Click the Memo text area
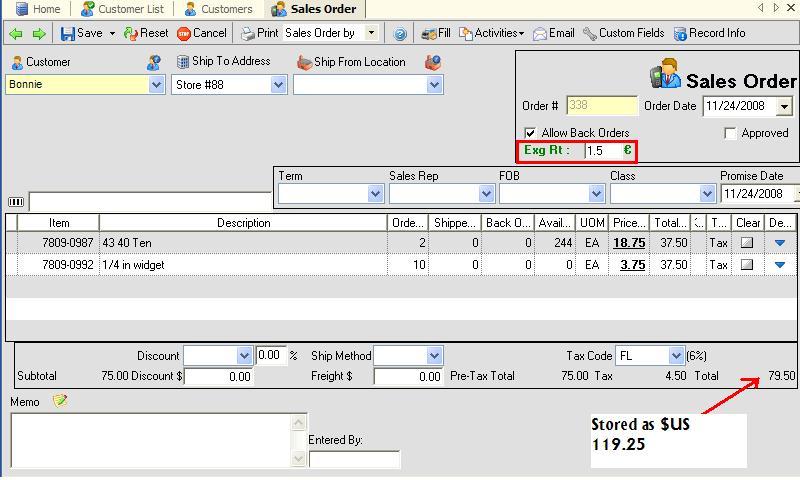 150,440
